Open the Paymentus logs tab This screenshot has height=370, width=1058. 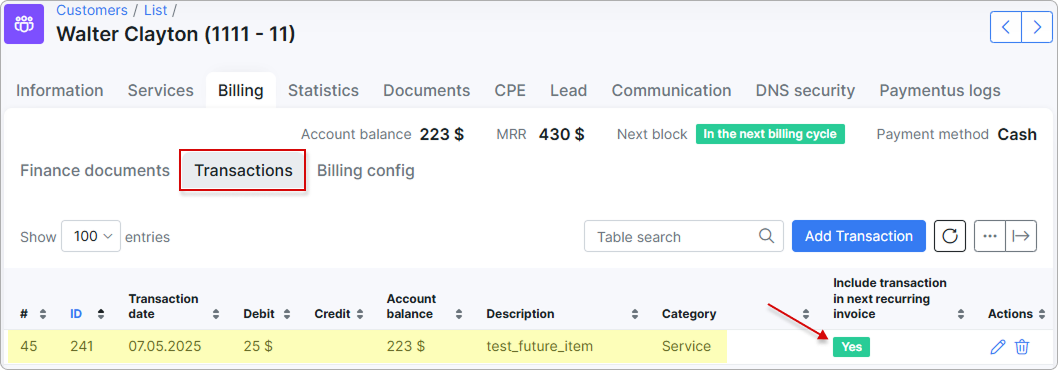[x=940, y=90]
